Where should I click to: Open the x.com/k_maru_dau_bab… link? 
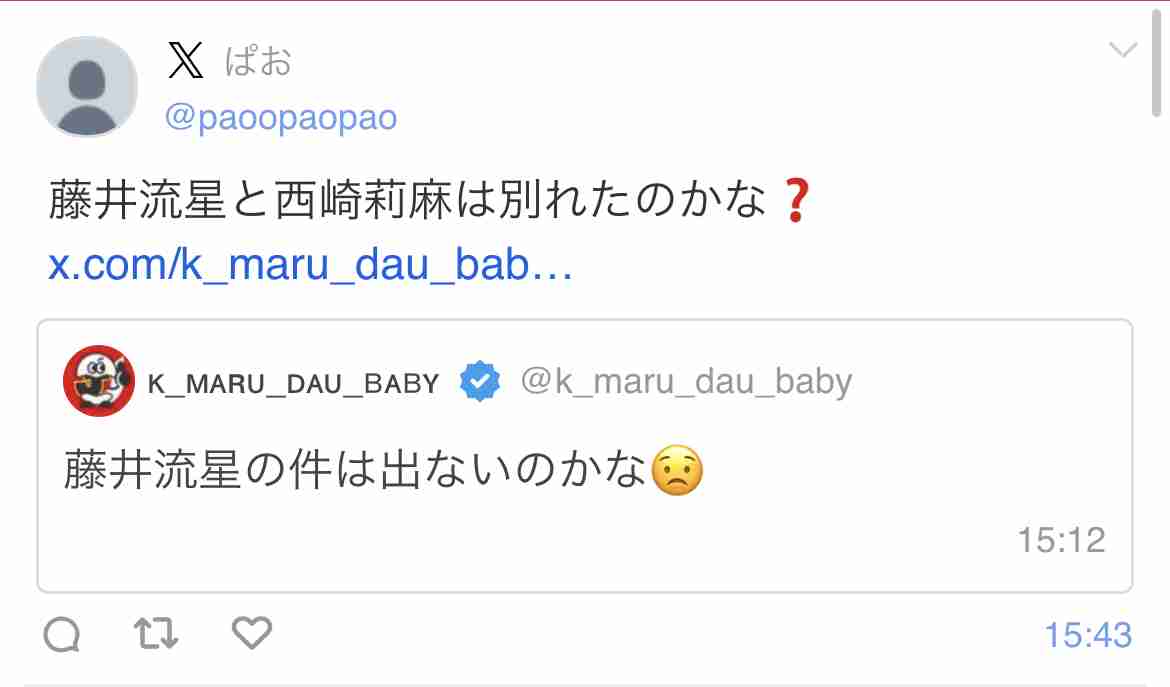[x=310, y=264]
